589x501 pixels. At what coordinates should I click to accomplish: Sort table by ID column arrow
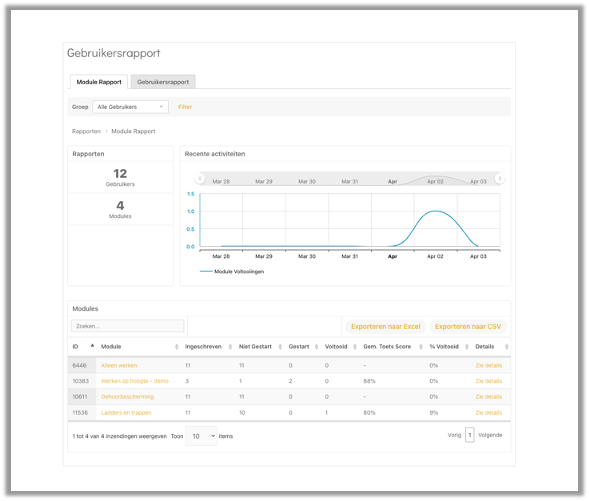click(92, 346)
